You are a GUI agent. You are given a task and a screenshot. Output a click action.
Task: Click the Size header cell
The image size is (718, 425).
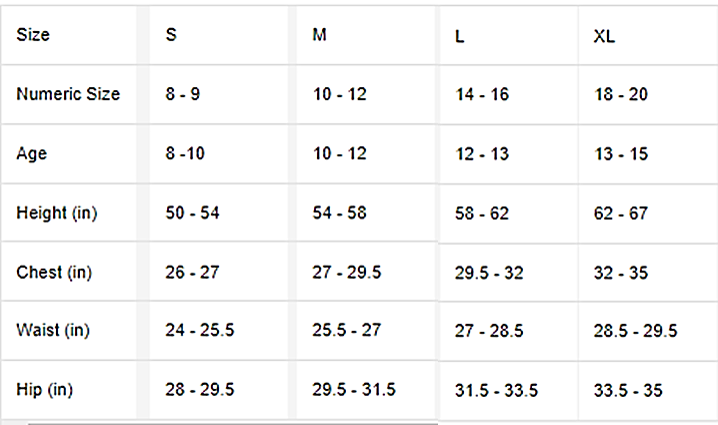(x=33, y=35)
